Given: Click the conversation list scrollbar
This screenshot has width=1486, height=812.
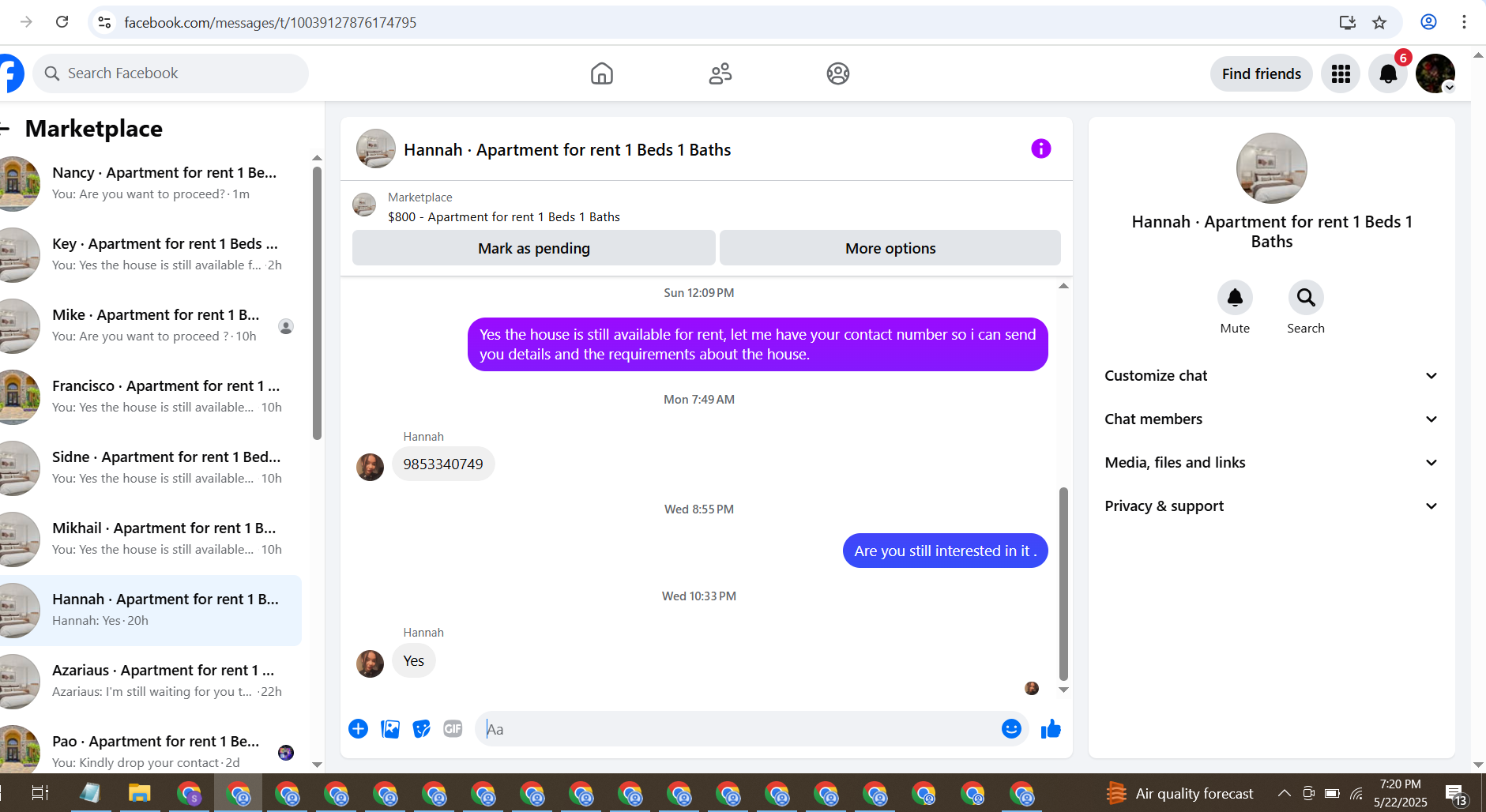Looking at the screenshot, I should pyautogui.click(x=317, y=303).
